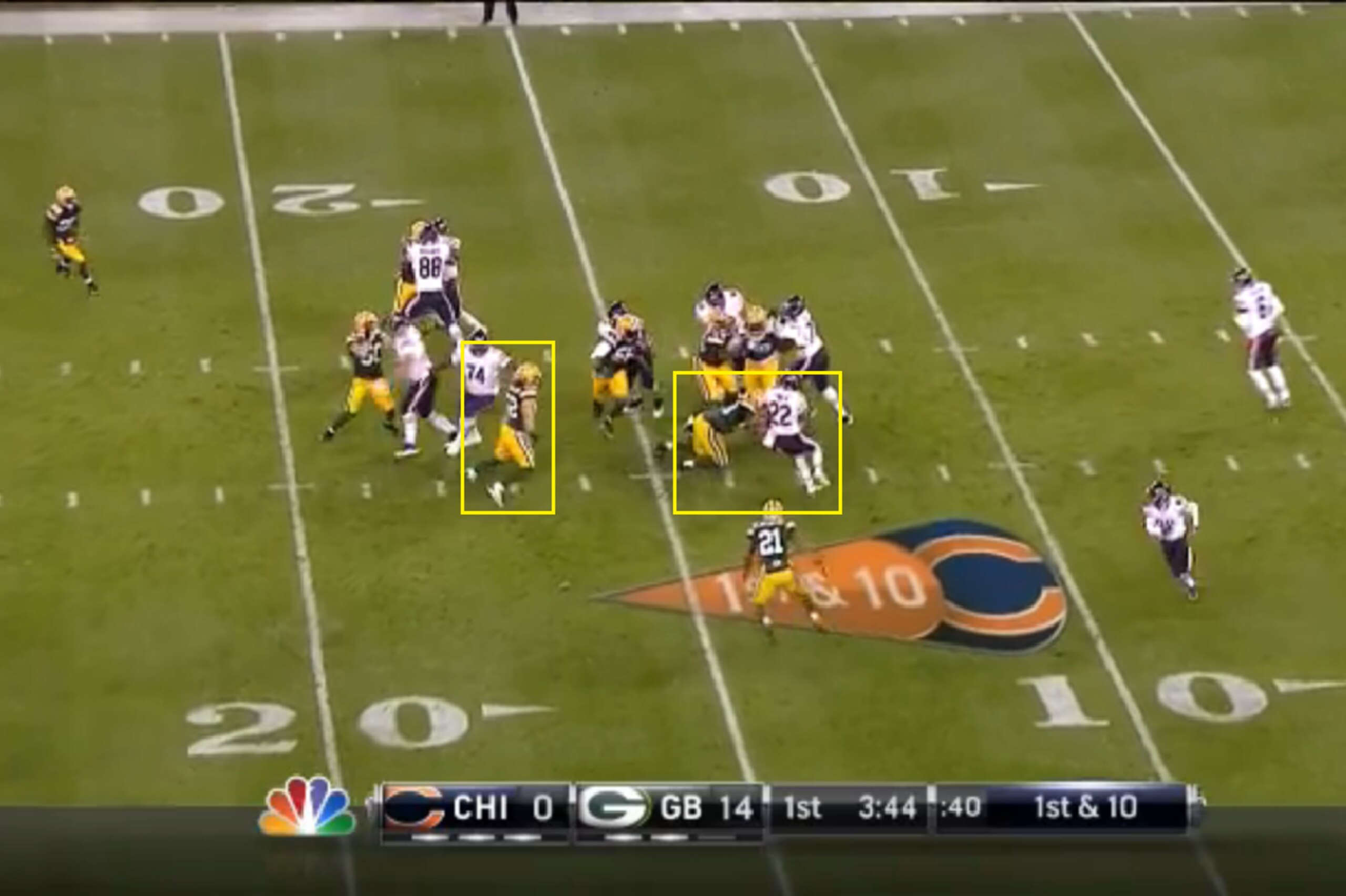Click the ":40" play clock
The image size is (1346, 896).
pyautogui.click(x=961, y=808)
